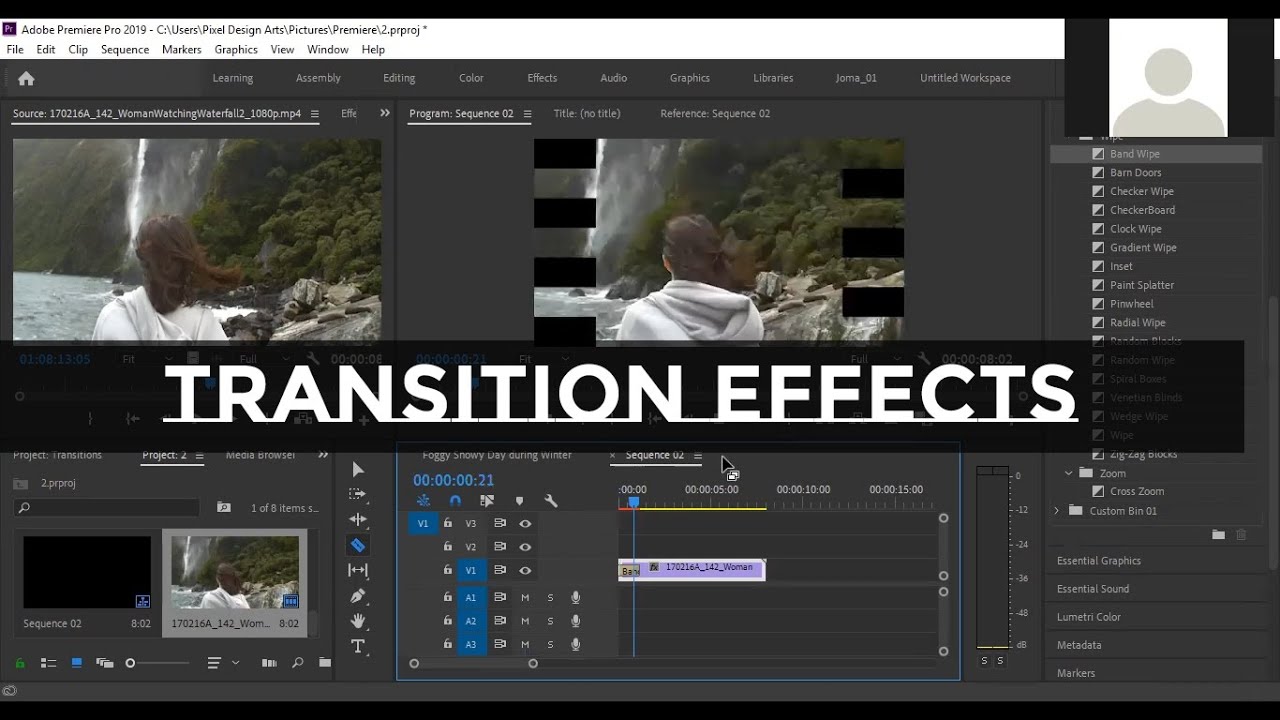Toggle project writable green lock icon
1280x720 pixels.
tap(20, 663)
